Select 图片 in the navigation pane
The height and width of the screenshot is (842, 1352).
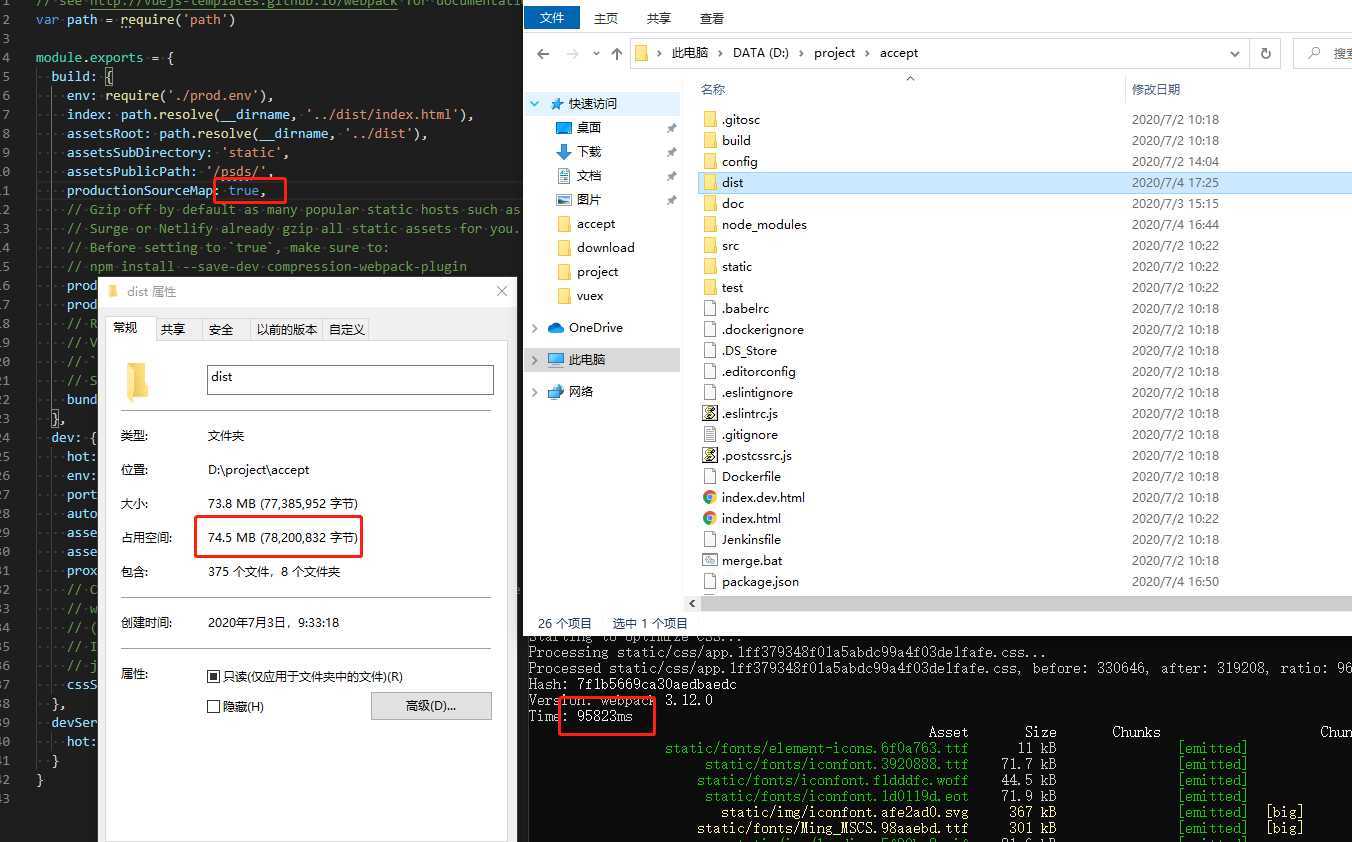[x=589, y=199]
